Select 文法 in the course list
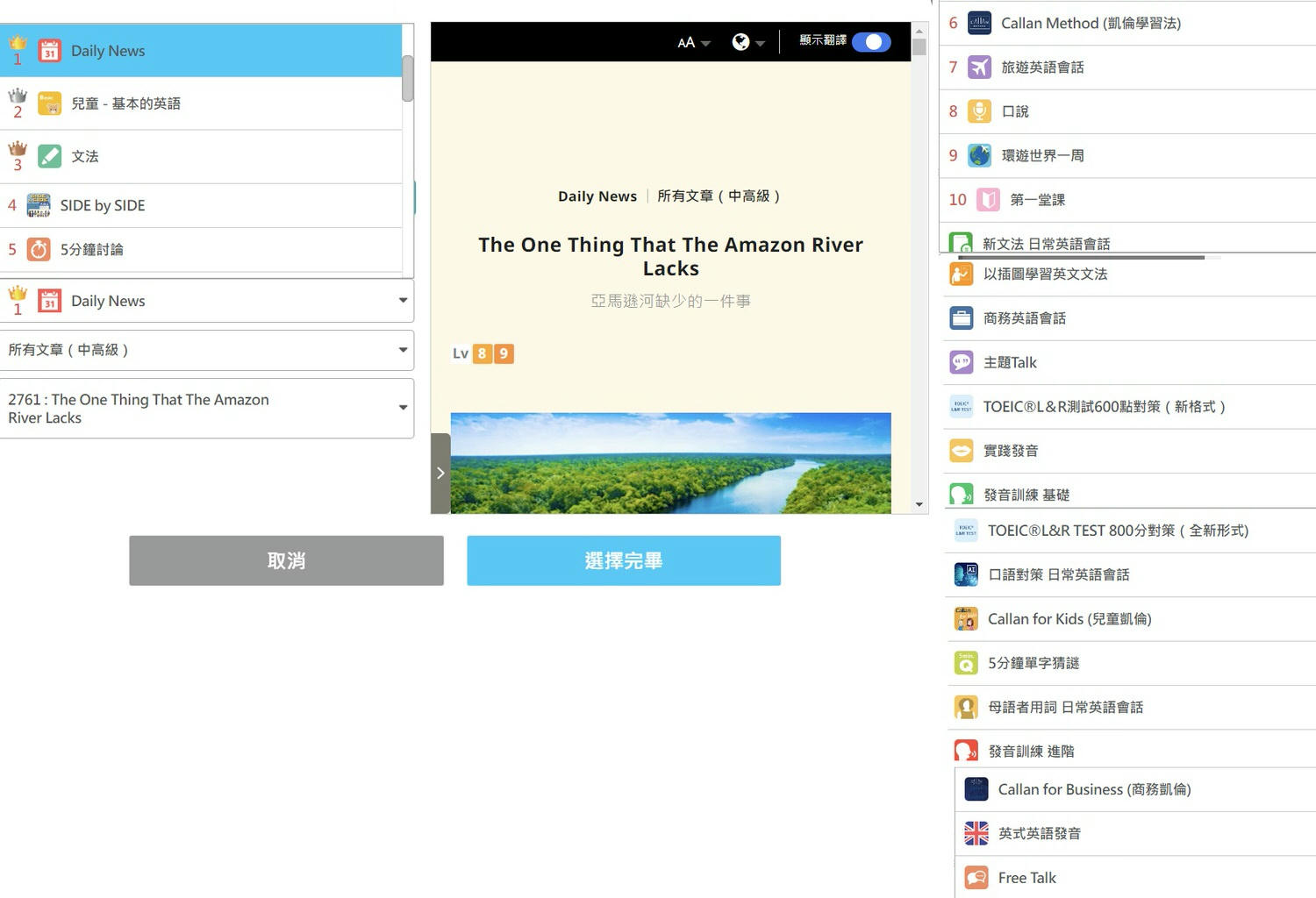The image size is (1316, 898). click(201, 156)
